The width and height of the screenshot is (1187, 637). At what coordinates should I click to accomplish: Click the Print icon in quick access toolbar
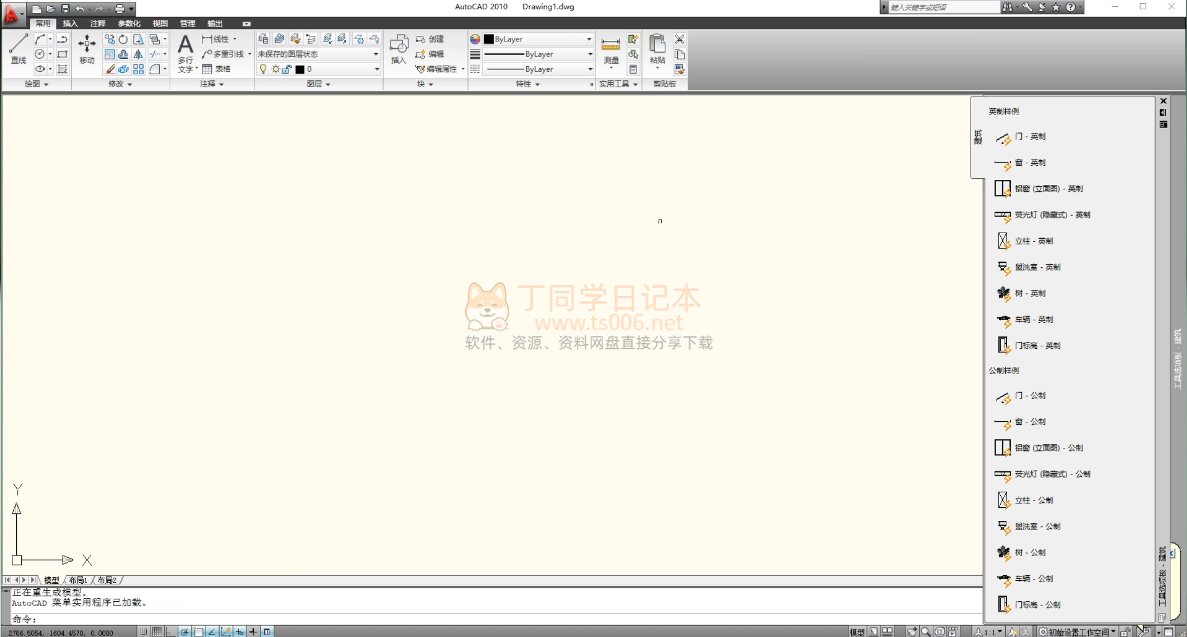click(119, 8)
